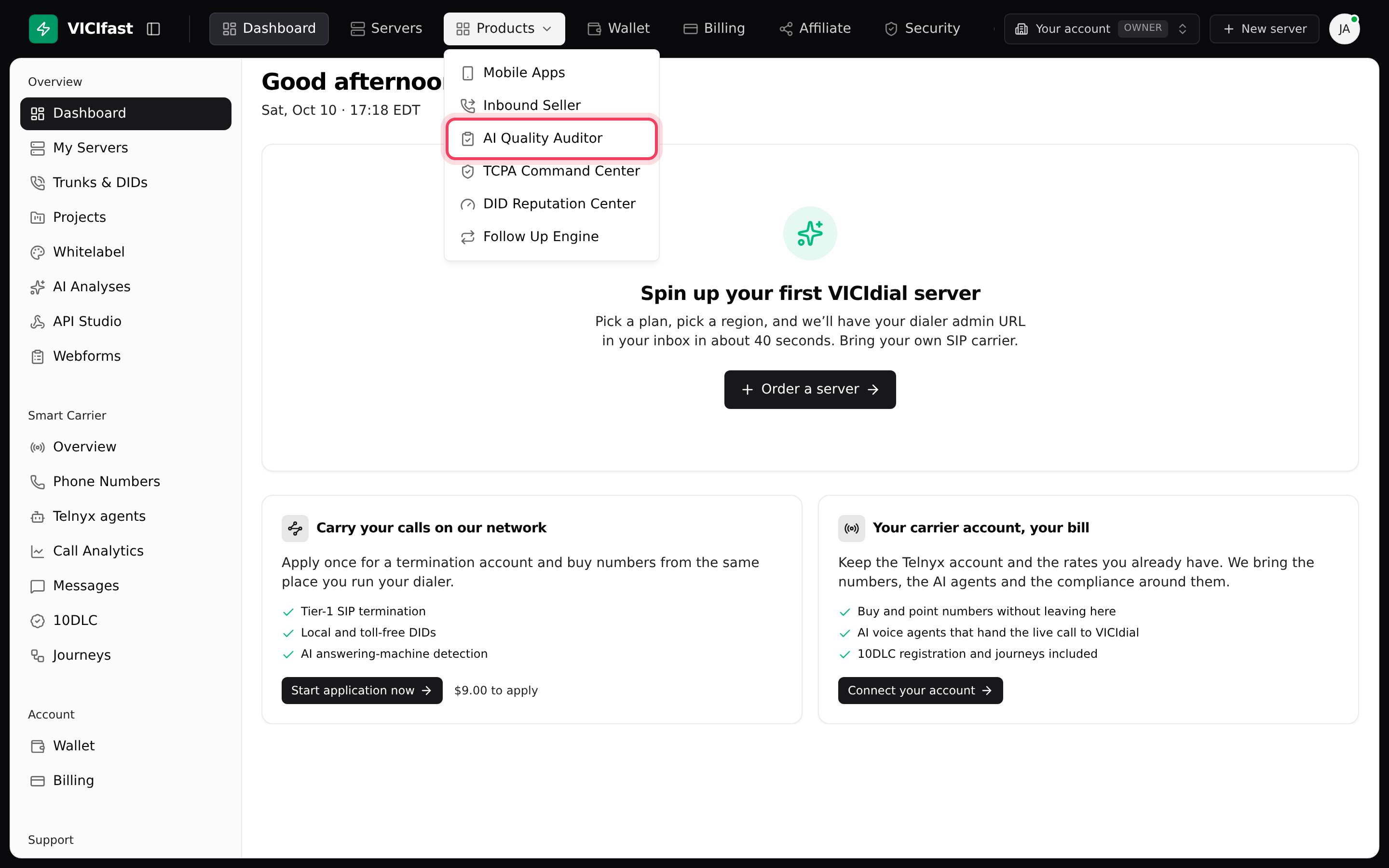Choose AI Quality Auditor menu item
The width and height of the screenshot is (1389, 868).
click(551, 138)
